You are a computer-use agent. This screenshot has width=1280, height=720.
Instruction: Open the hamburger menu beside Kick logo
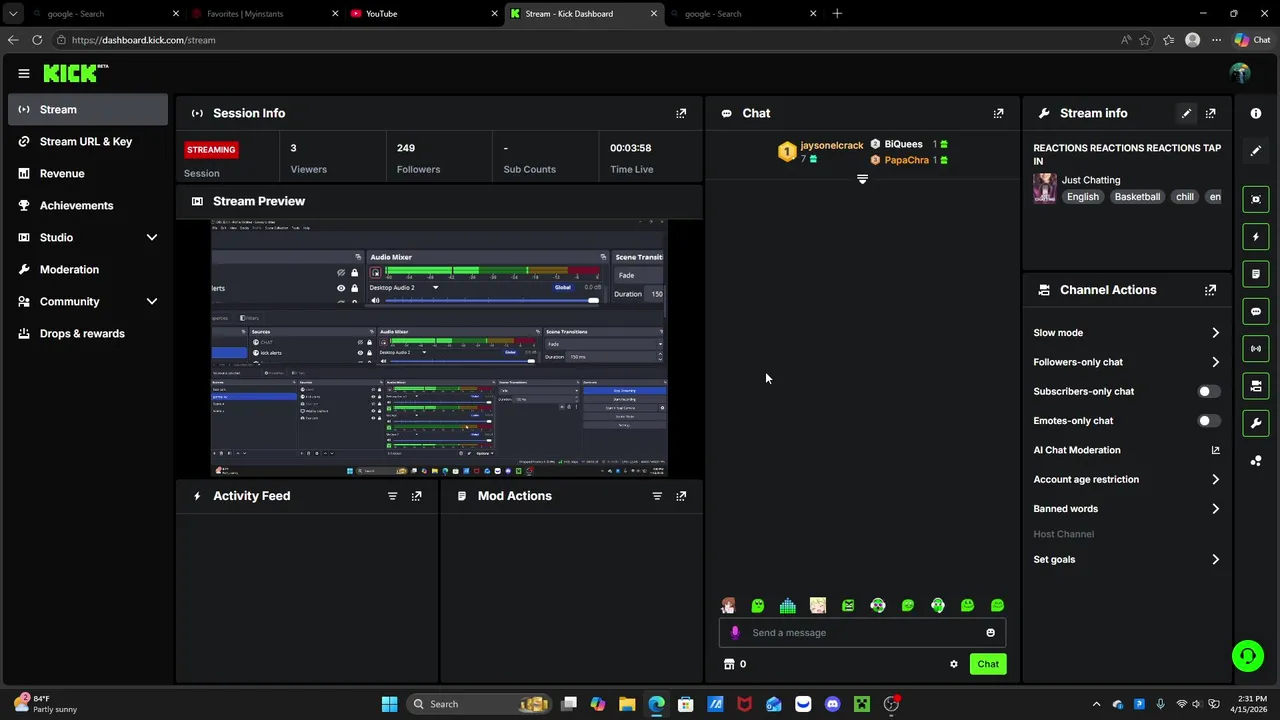(x=23, y=73)
